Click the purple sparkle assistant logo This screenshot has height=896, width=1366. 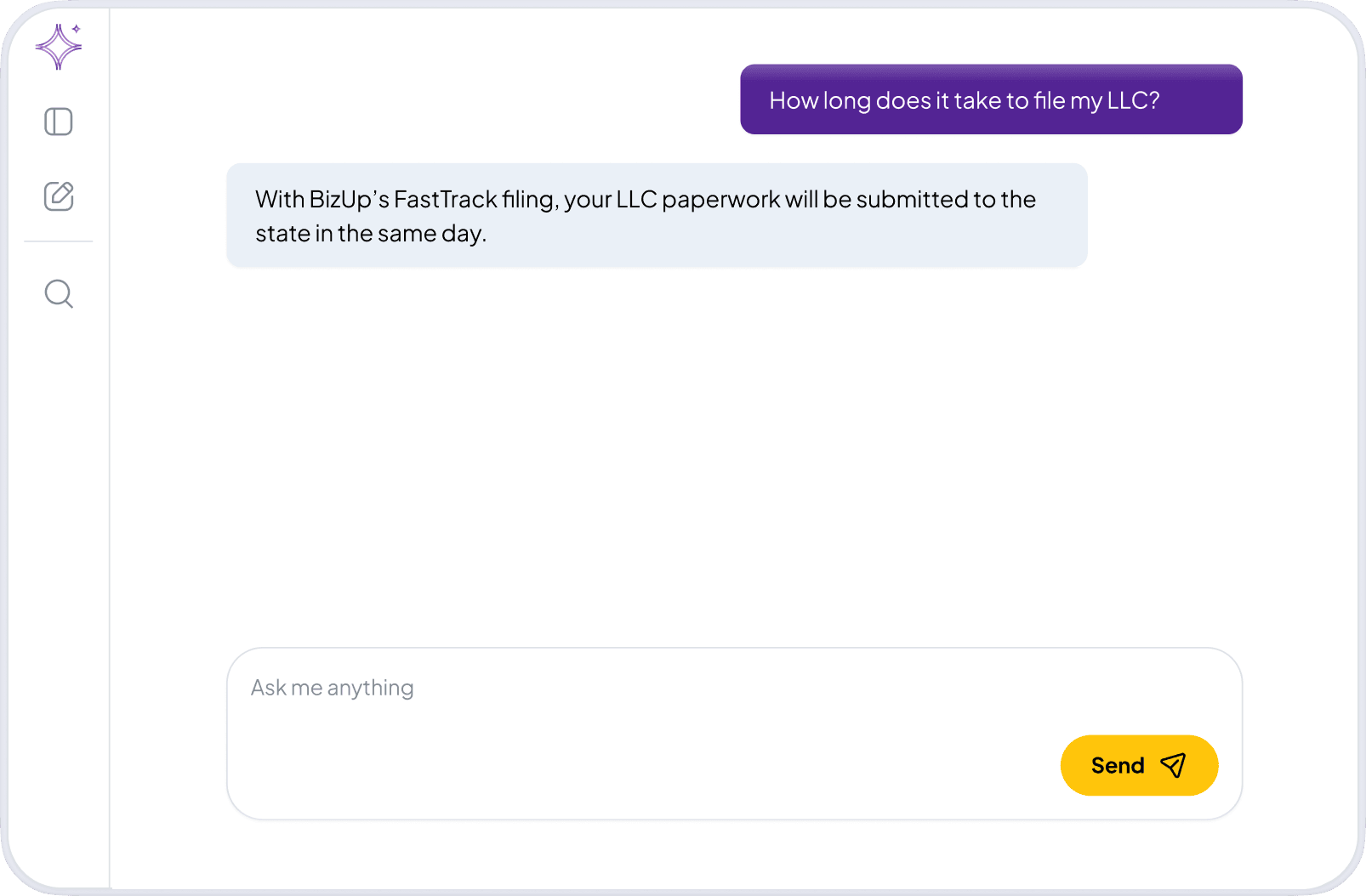(58, 46)
